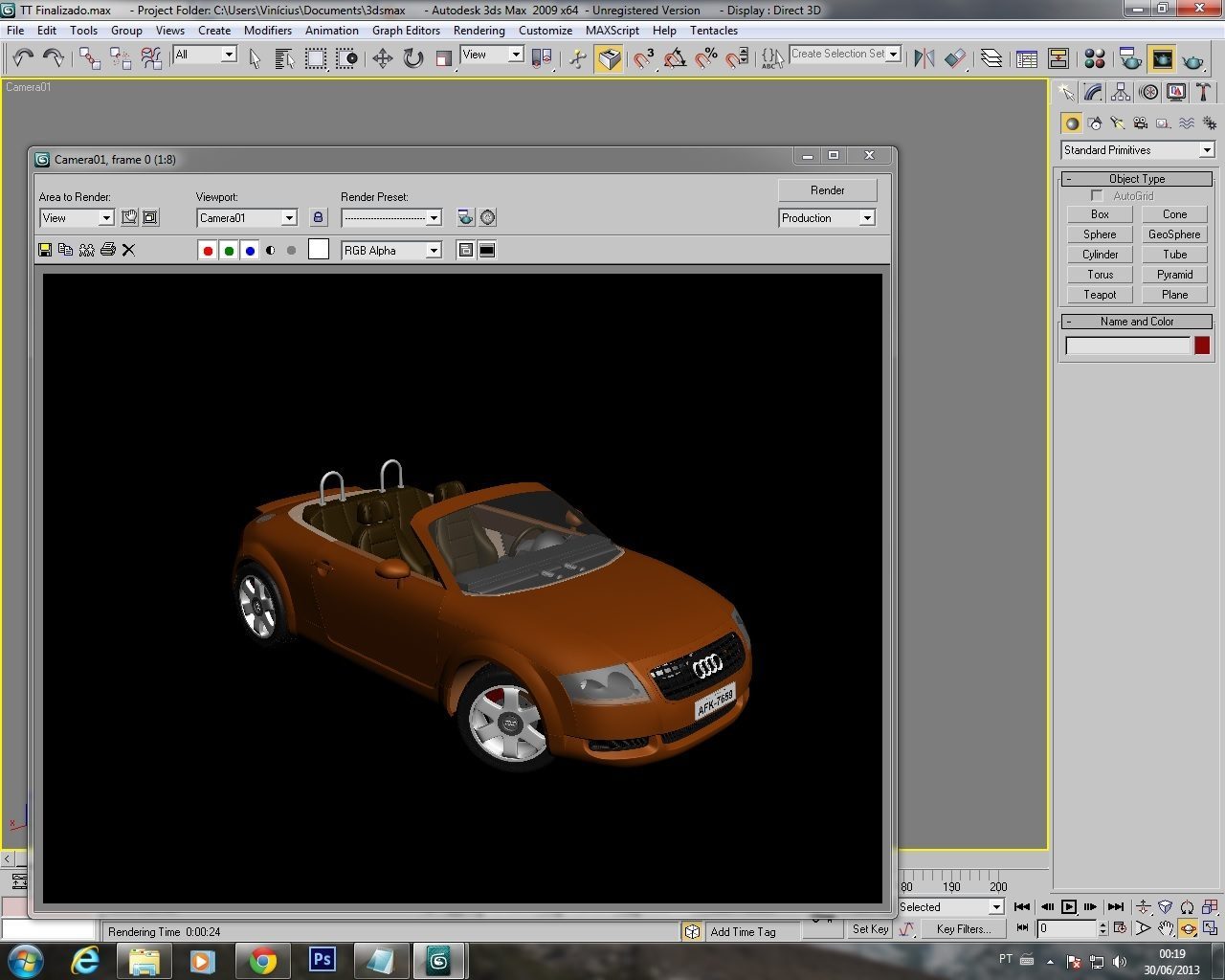Save the rendered image with disk icon
Viewport: 1225px width, 980px height.
pyautogui.click(x=44, y=250)
